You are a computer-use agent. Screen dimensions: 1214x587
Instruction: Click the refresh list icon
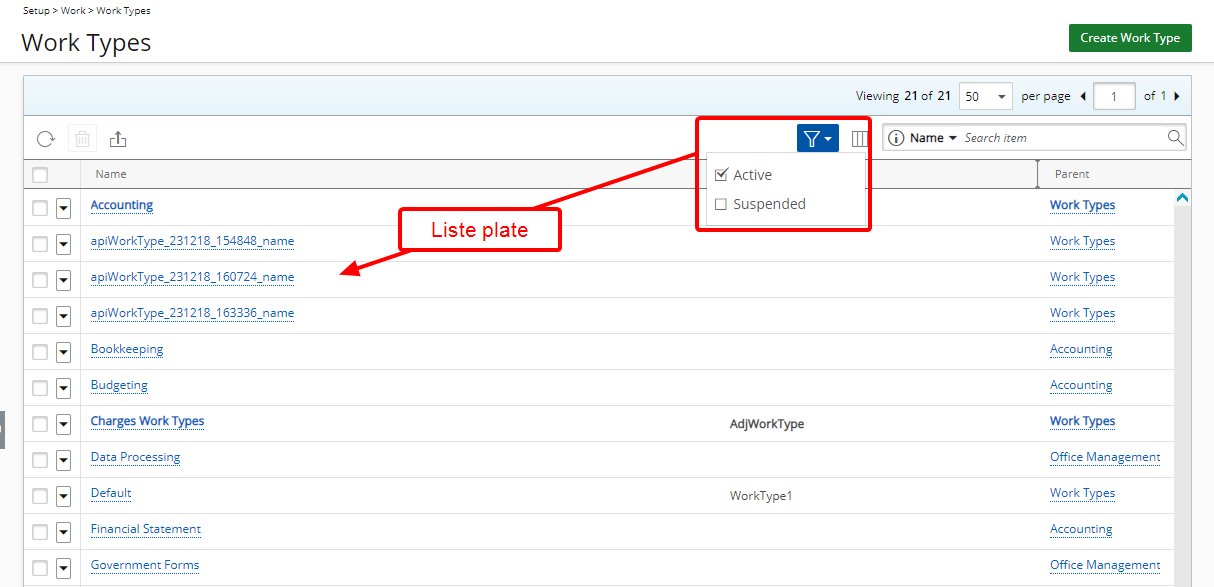tap(45, 139)
